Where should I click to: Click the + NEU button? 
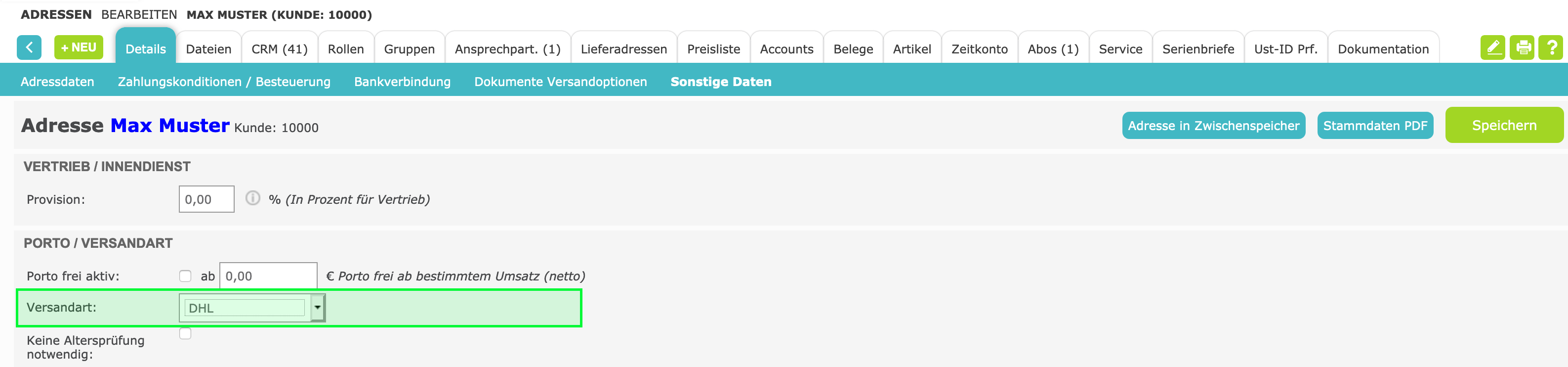pyautogui.click(x=79, y=47)
